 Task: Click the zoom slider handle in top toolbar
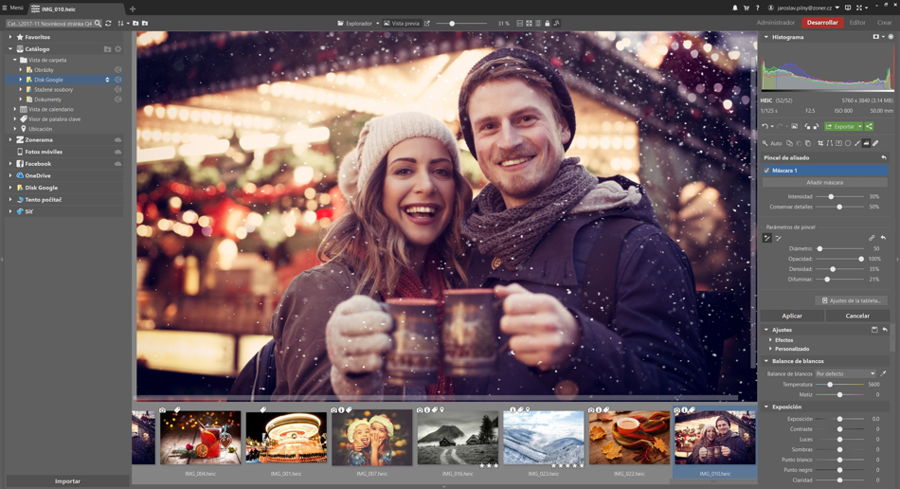tap(452, 24)
